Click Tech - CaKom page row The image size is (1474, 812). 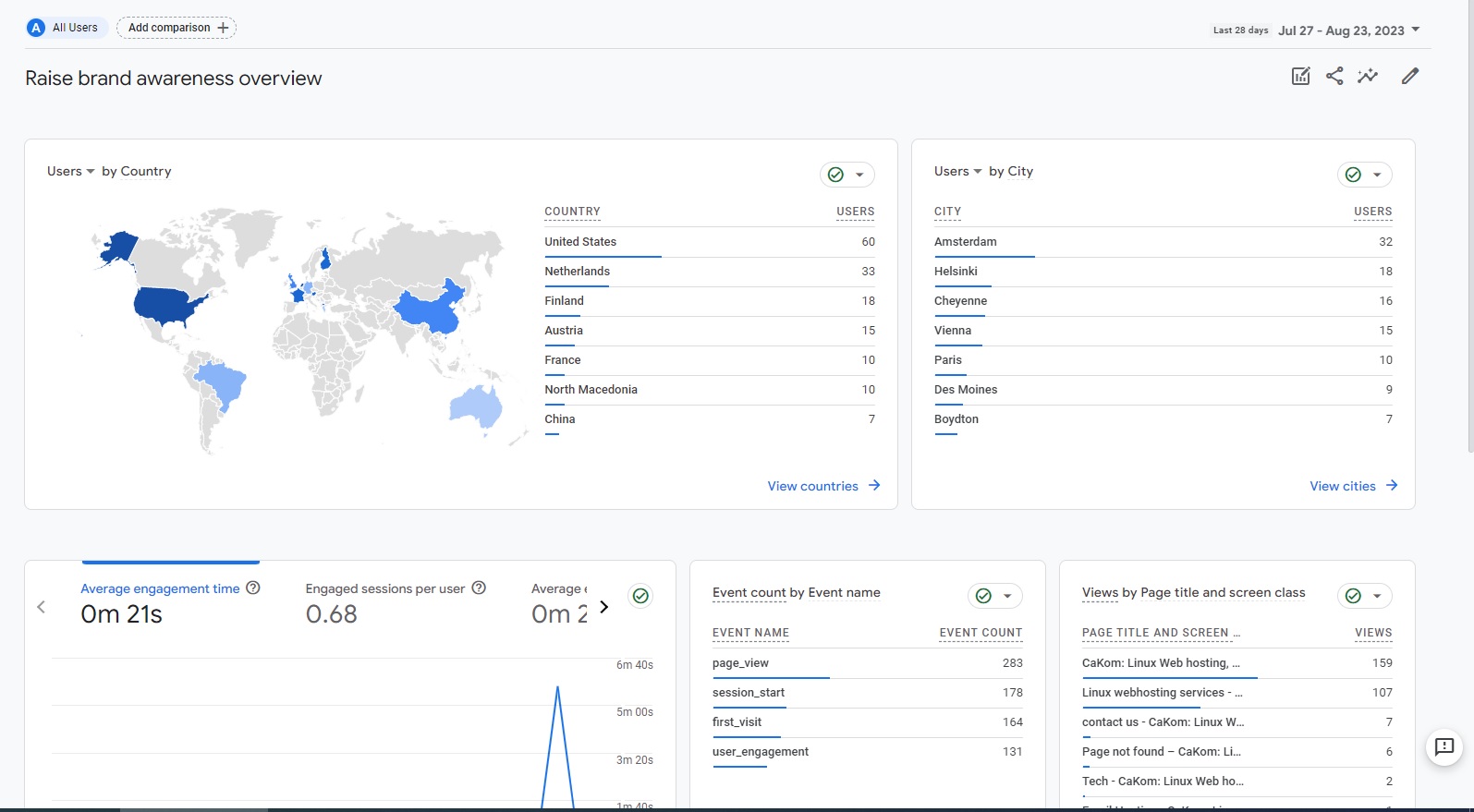click(x=1237, y=782)
